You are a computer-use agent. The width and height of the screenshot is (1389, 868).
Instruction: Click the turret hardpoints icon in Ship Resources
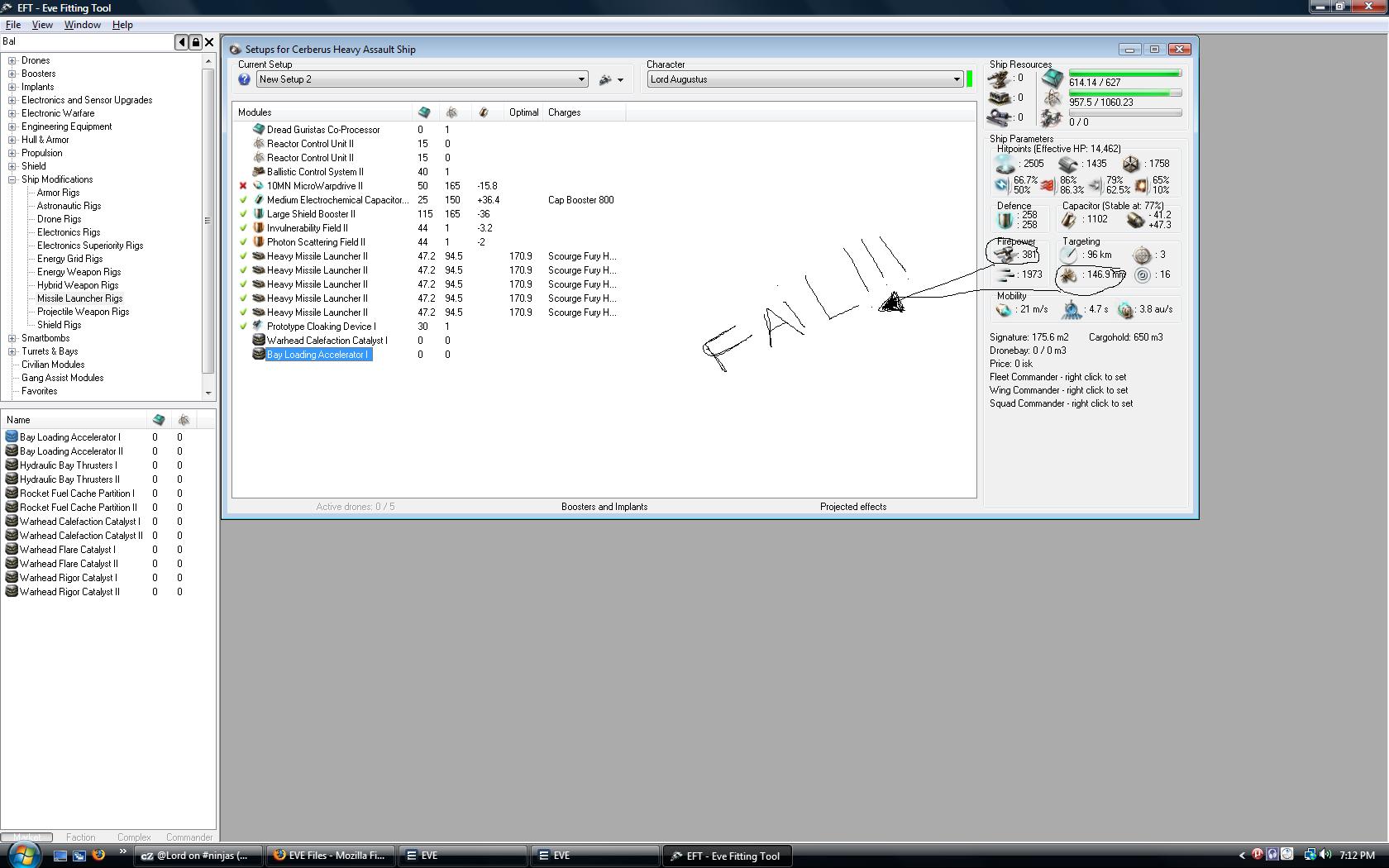(1000, 79)
